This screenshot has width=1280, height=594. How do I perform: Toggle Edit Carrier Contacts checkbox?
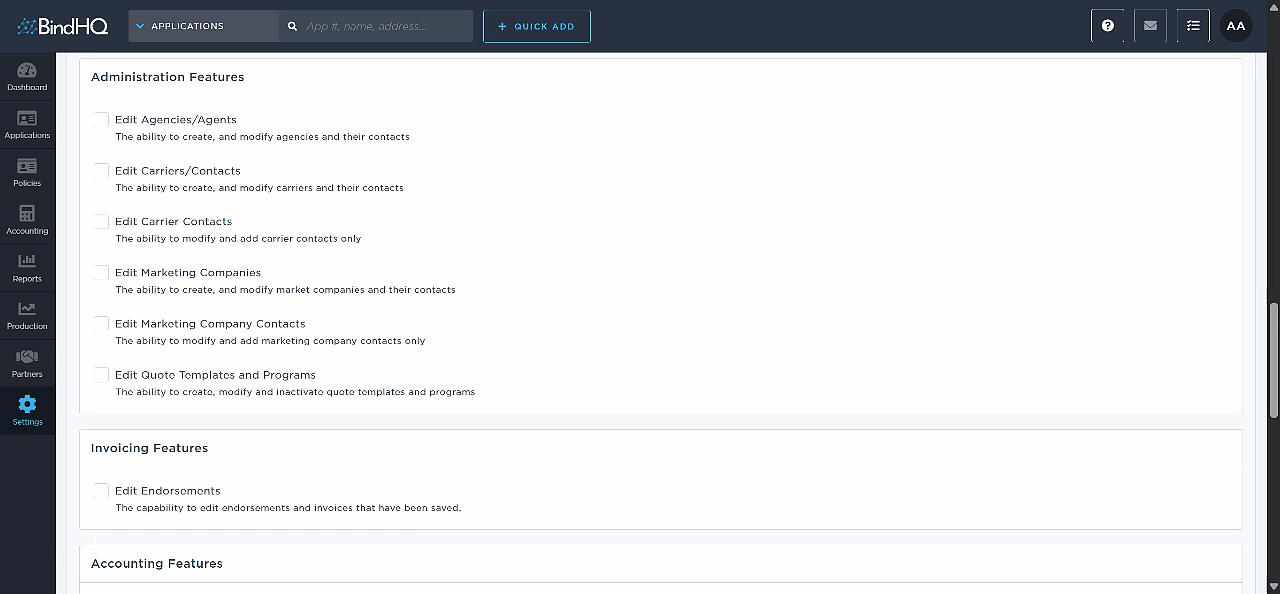(x=101, y=222)
